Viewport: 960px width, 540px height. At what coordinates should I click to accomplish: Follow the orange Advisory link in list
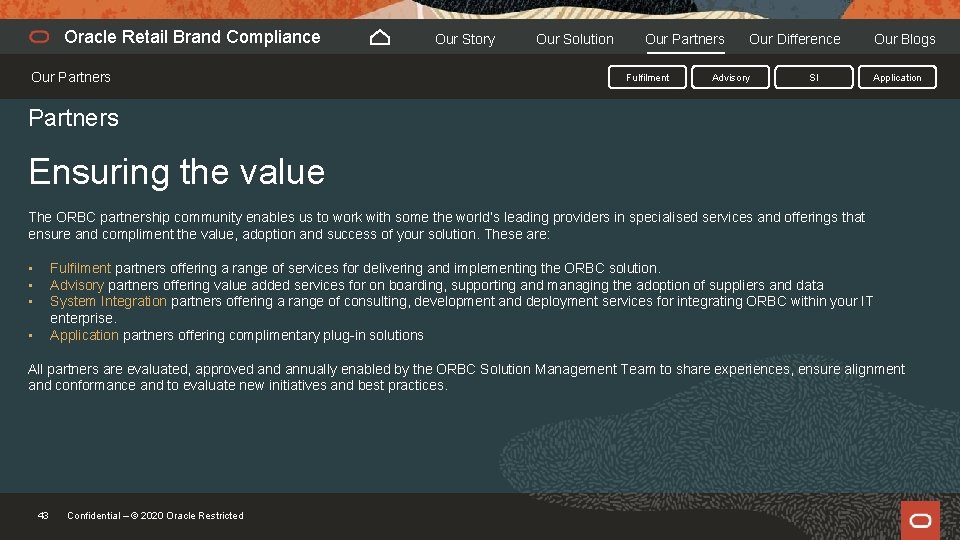77,285
